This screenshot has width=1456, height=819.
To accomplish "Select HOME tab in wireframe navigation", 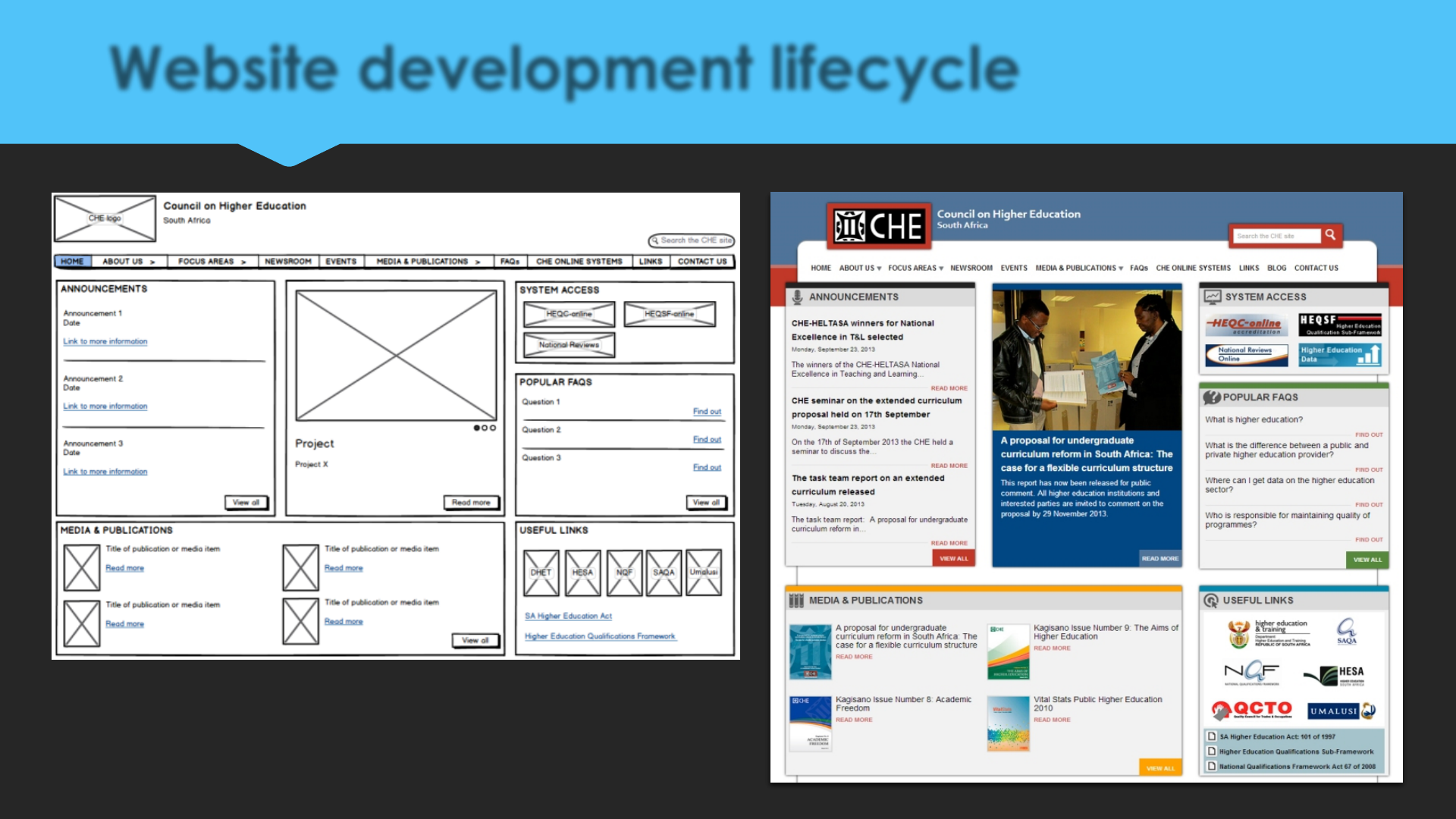I will pyautogui.click(x=73, y=262).
